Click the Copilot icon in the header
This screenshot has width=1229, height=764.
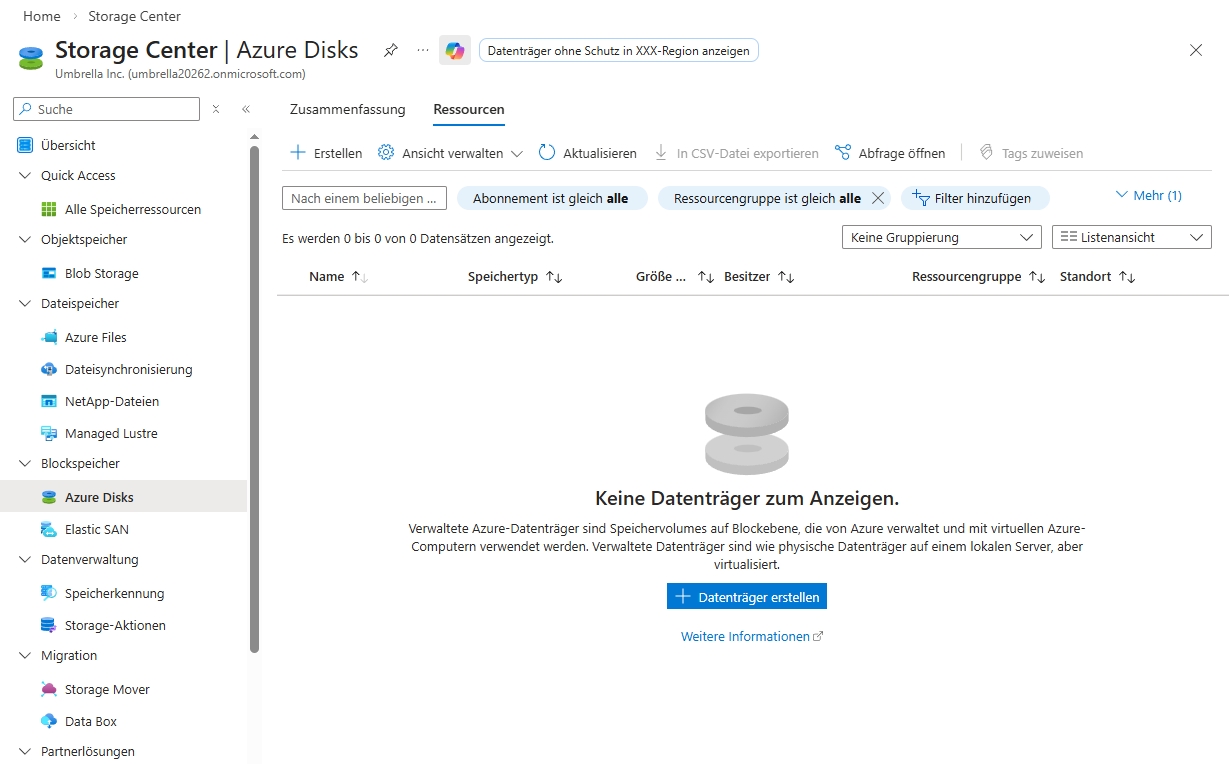[x=455, y=50]
